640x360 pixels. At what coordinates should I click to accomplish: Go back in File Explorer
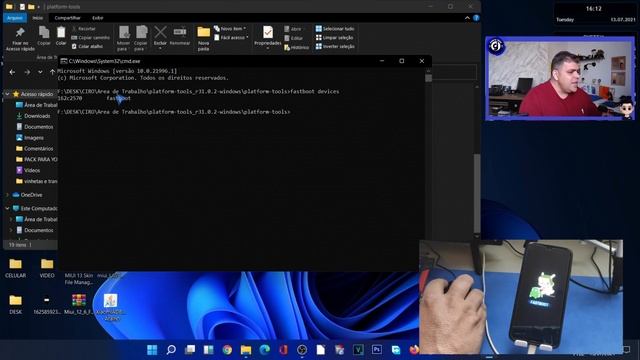[12, 72]
